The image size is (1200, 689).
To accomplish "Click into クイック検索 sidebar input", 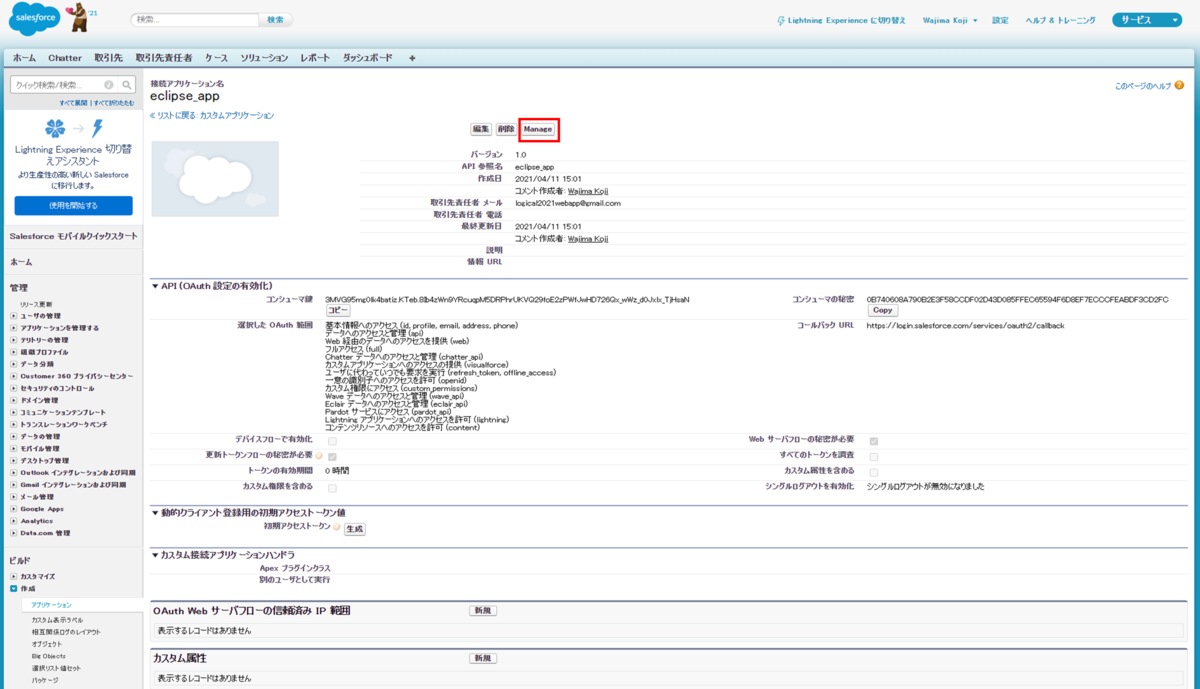I will coord(58,85).
